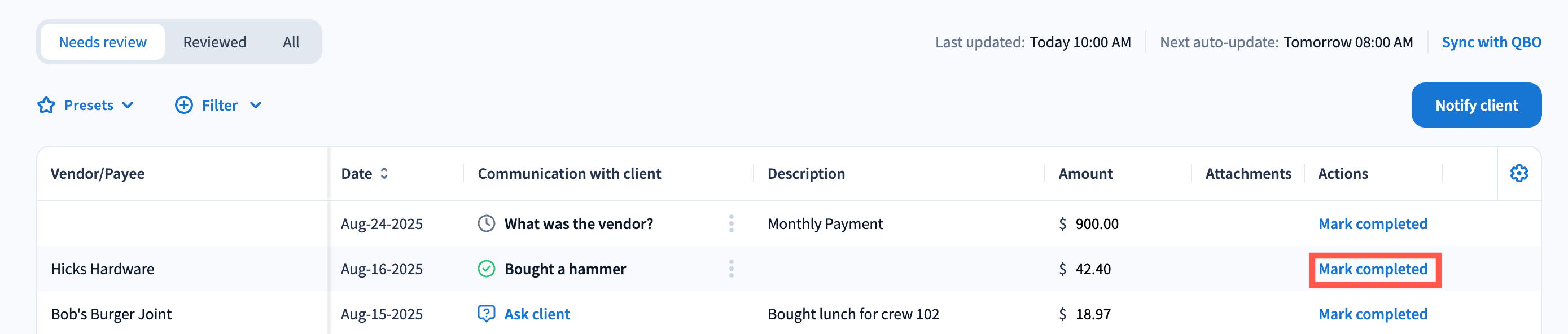Mark the $900.00 Monthly Payment completed

pyautogui.click(x=1372, y=224)
